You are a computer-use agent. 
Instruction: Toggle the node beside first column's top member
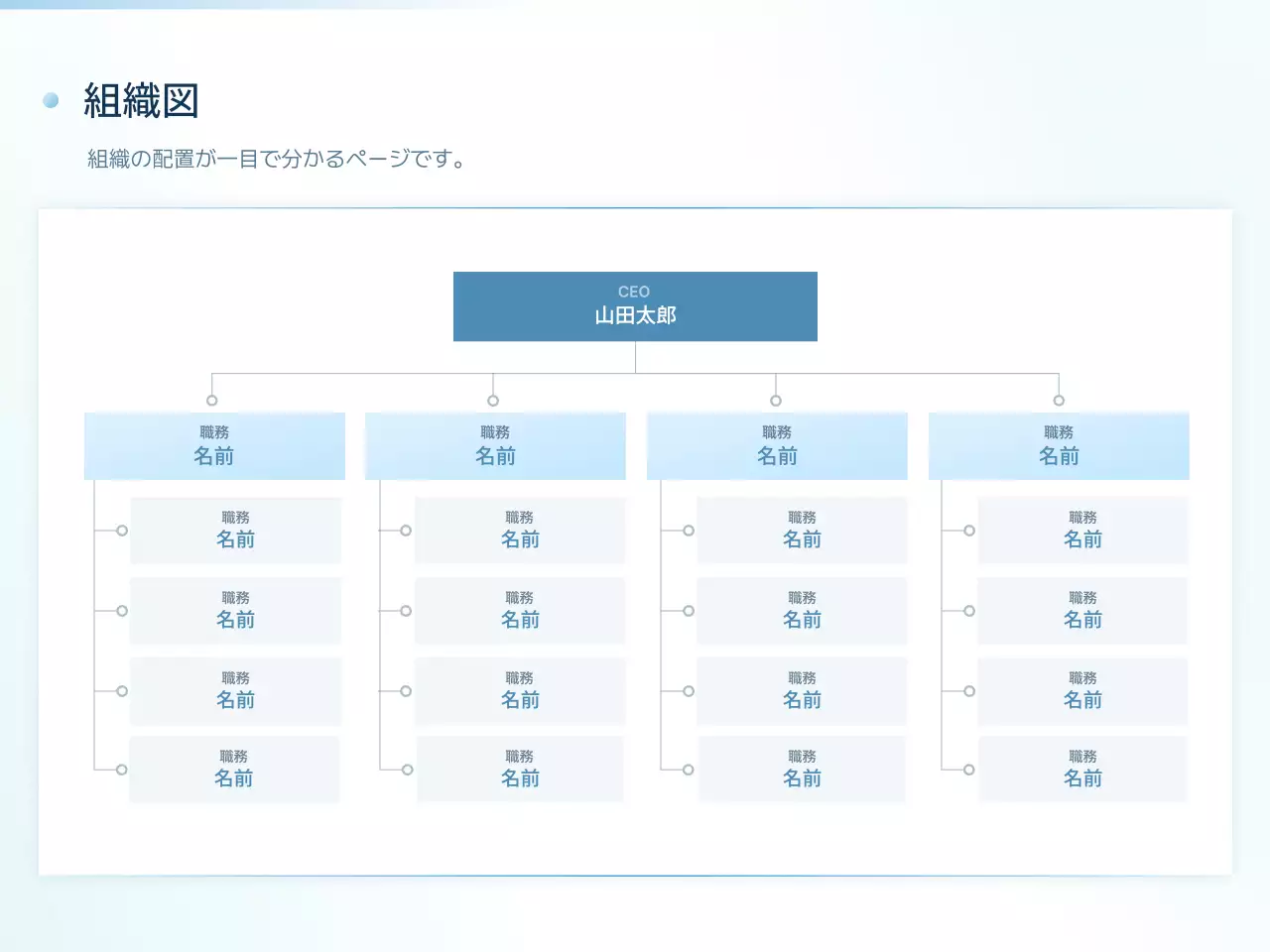pos(122,530)
